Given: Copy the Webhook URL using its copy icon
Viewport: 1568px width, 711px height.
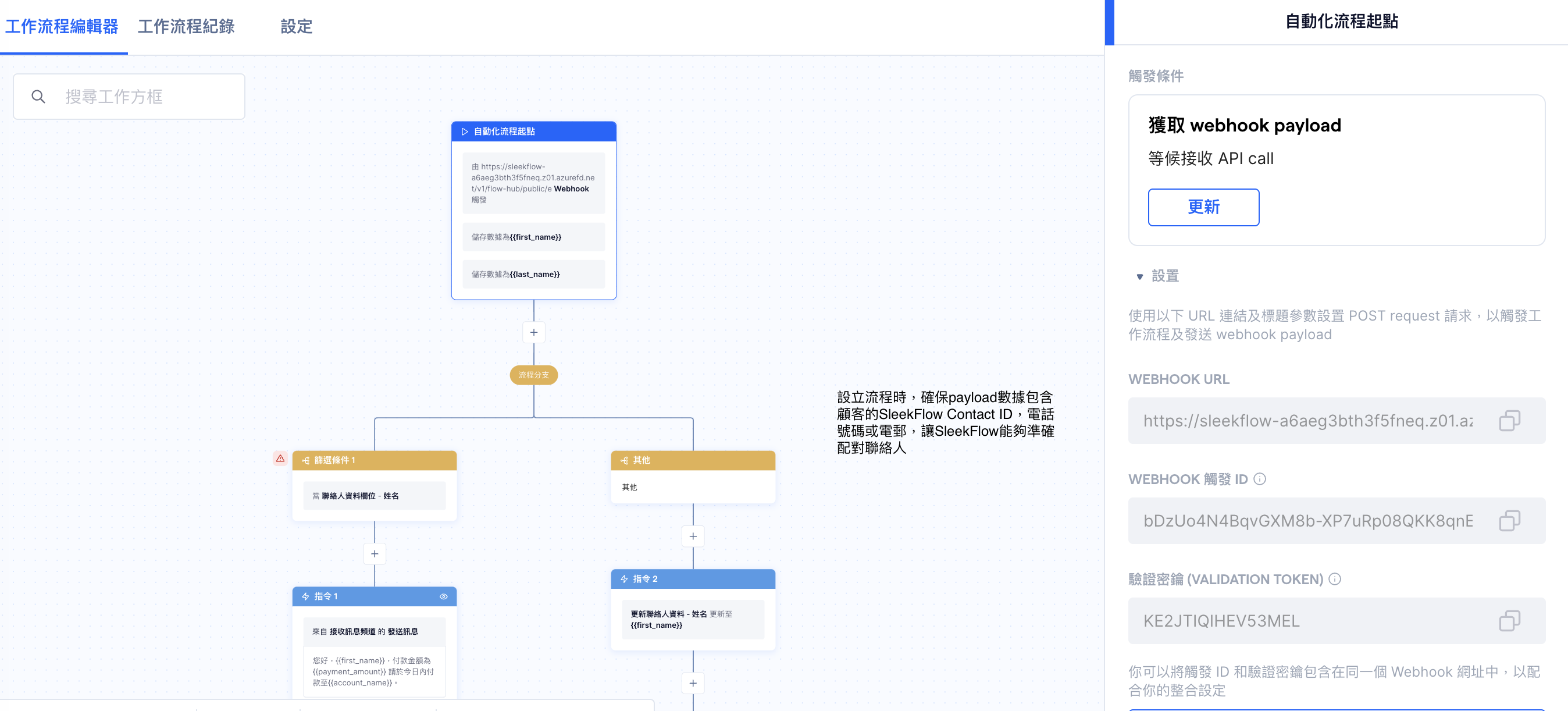Looking at the screenshot, I should [x=1510, y=420].
